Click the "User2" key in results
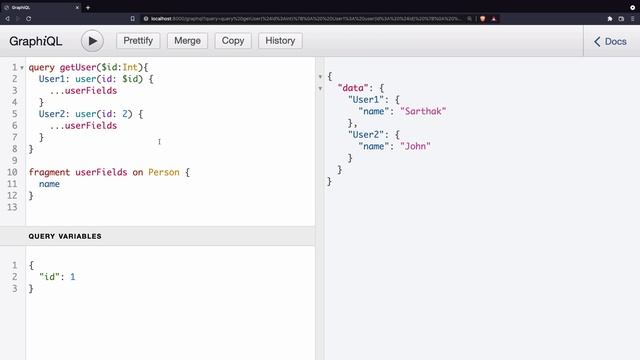Image resolution: width=640 pixels, height=360 pixels. 366,135
